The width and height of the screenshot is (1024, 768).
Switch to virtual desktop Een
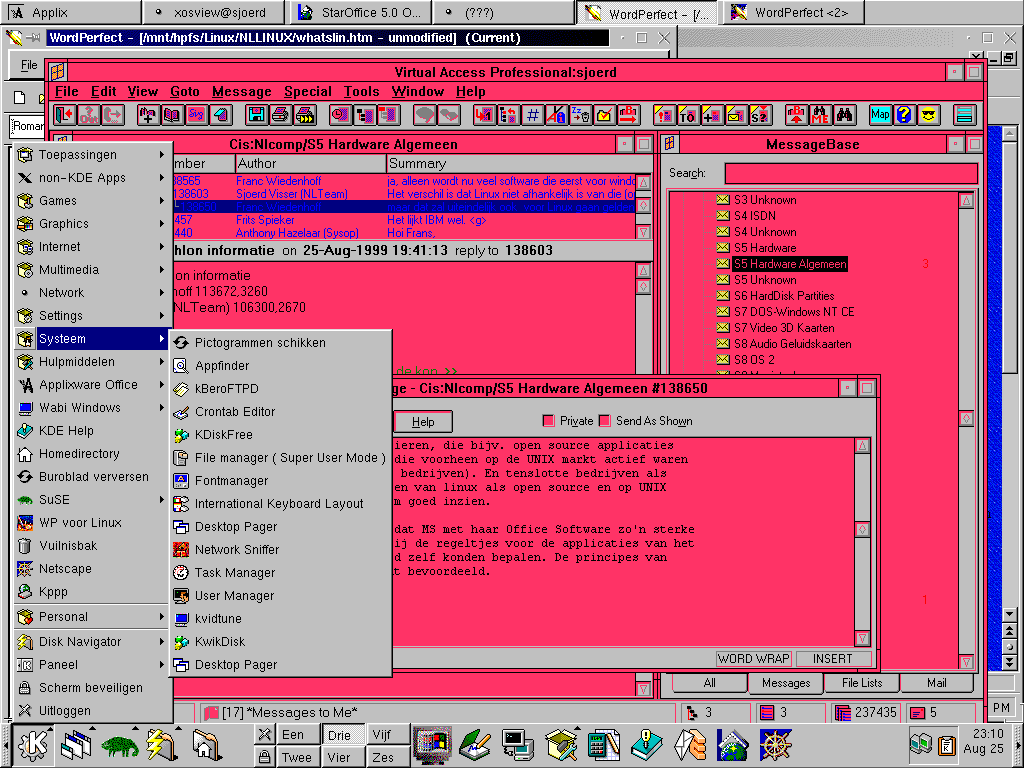click(x=298, y=735)
